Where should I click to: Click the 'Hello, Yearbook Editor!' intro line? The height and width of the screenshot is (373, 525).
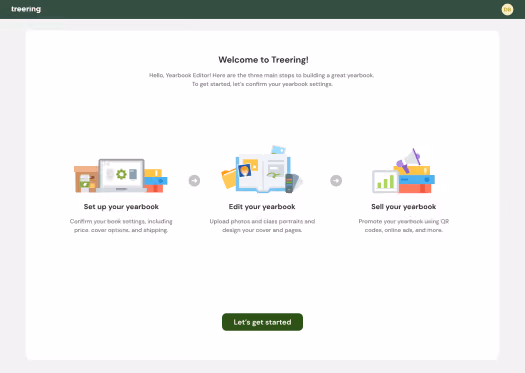[x=261, y=75]
